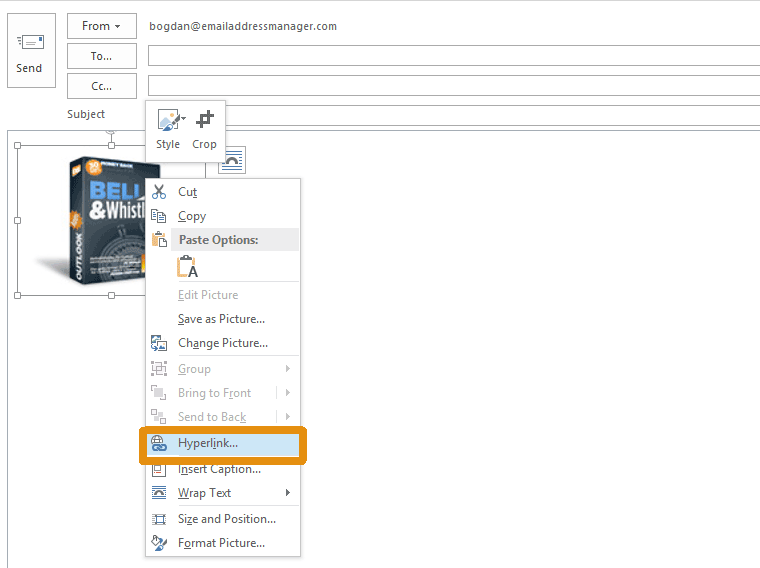Focus the To recipients field
This screenshot has width=760, height=568.
click(x=454, y=56)
